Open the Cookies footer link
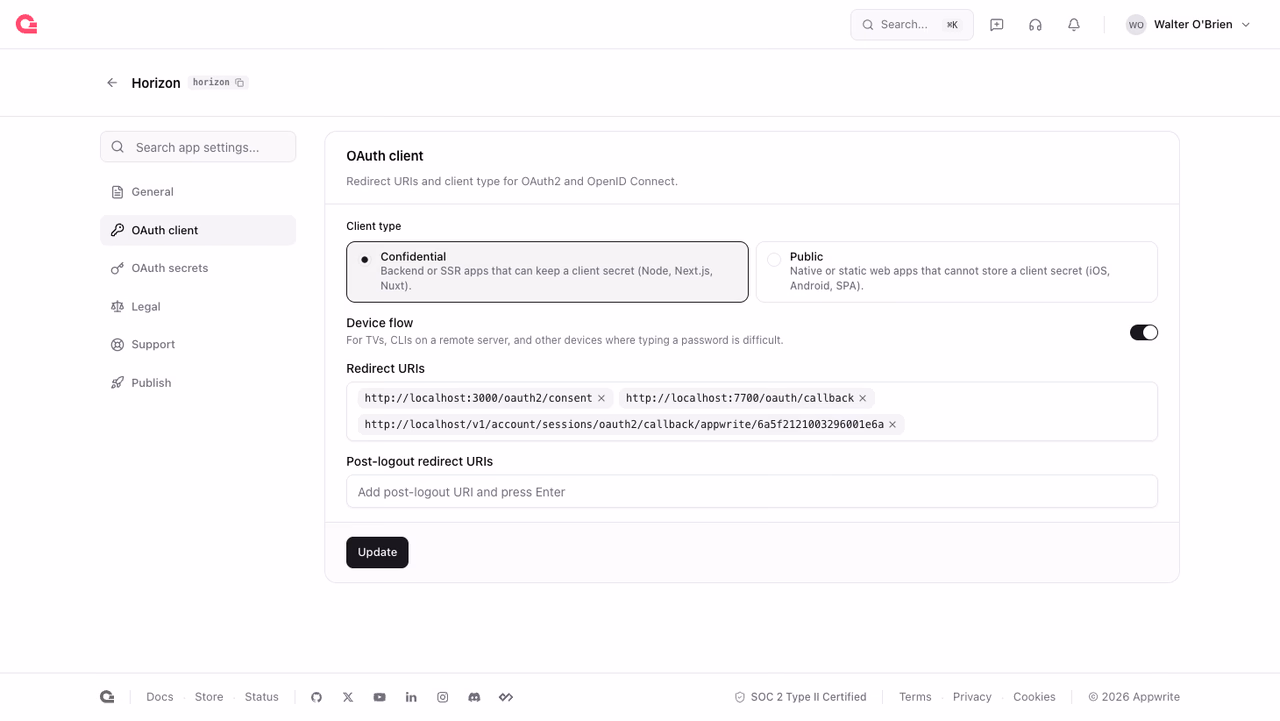The height and width of the screenshot is (721, 1280). (x=1034, y=697)
